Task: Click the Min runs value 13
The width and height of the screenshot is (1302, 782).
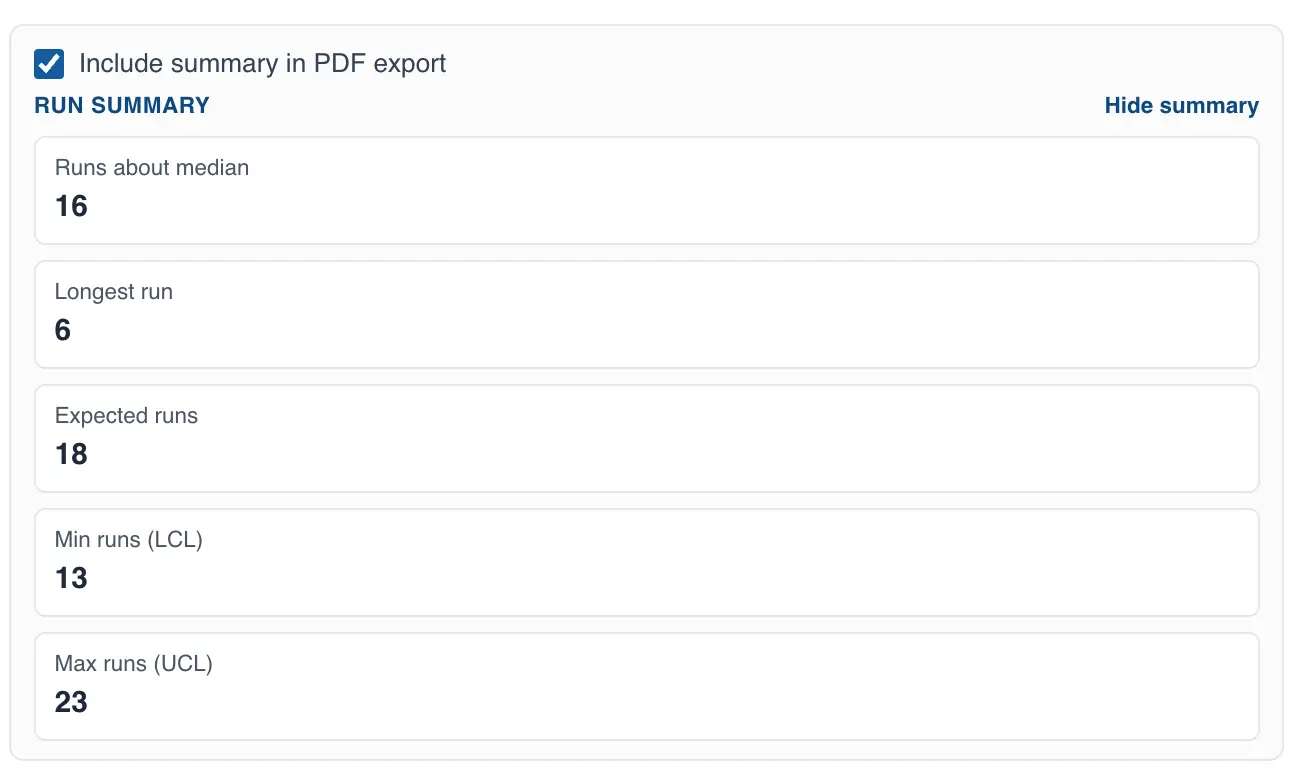Action: (x=71, y=578)
